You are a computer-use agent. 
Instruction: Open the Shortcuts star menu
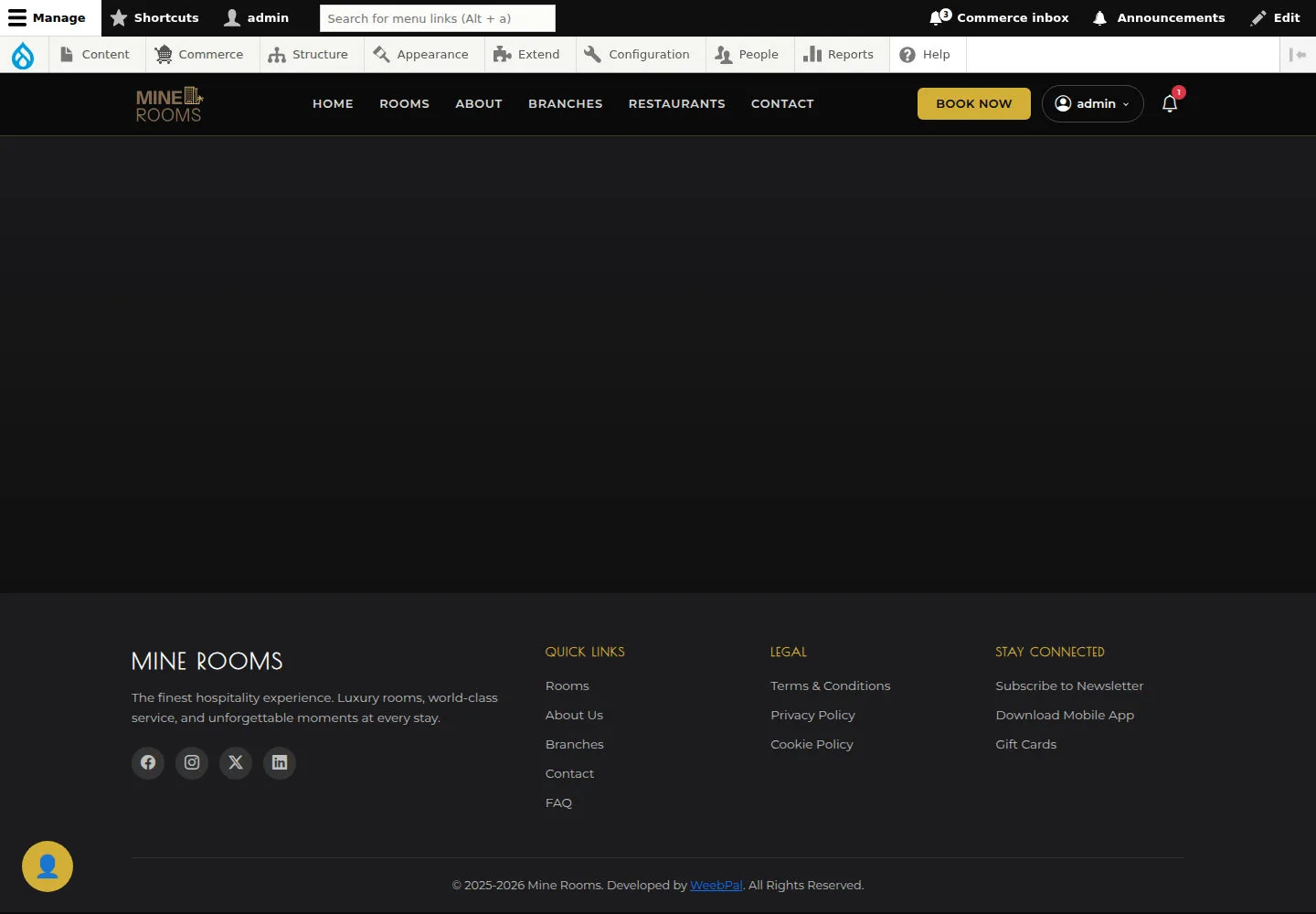(x=154, y=17)
